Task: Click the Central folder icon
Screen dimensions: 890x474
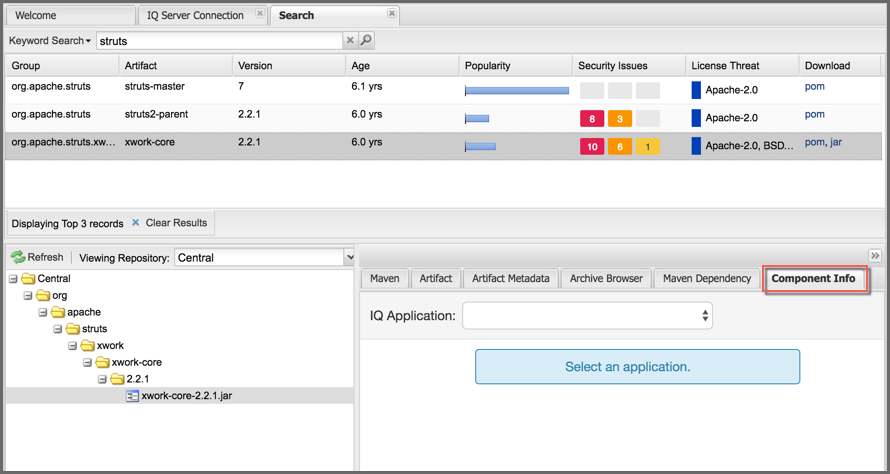Action: [x=28, y=279]
